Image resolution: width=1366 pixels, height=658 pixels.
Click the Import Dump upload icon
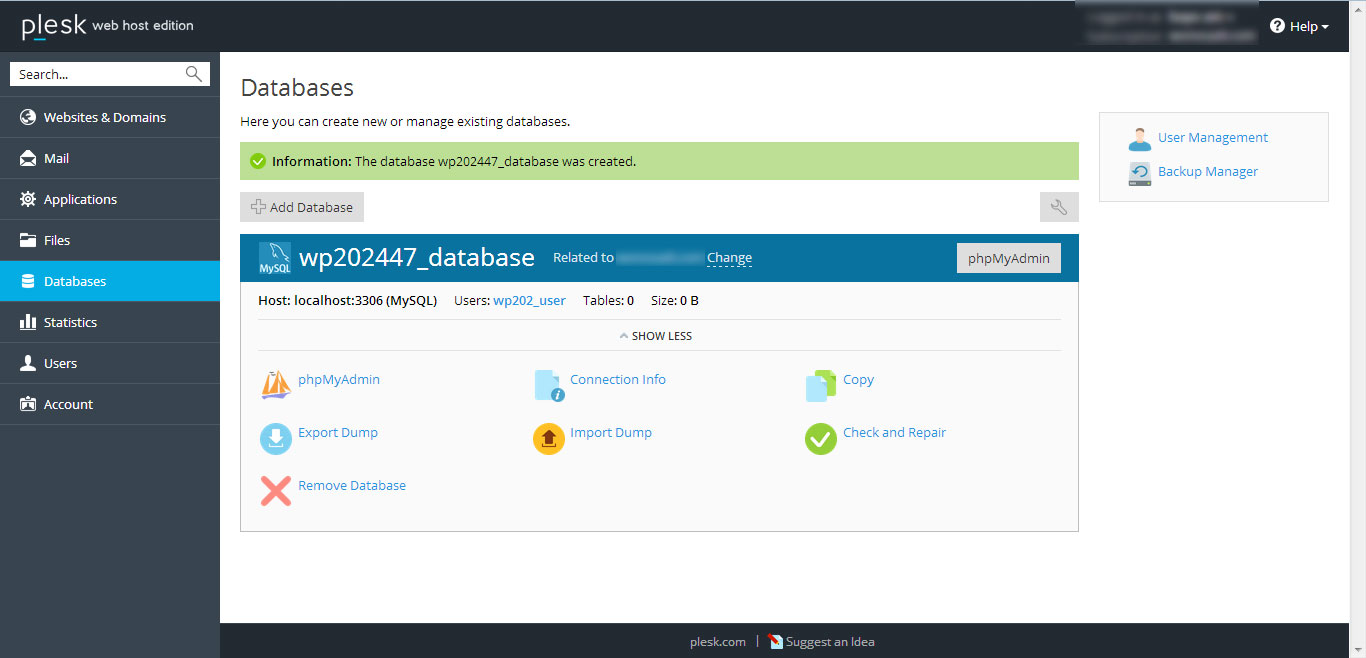pos(549,439)
